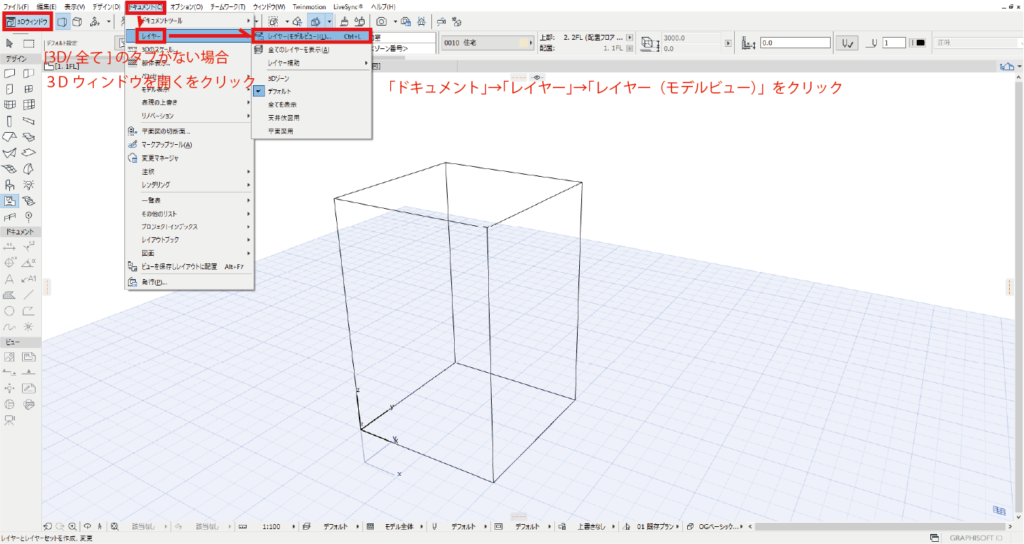The height and width of the screenshot is (544, 1024).
Task: Choose レイヤー(モデルビュー) in the submenu
Action: (x=312, y=36)
